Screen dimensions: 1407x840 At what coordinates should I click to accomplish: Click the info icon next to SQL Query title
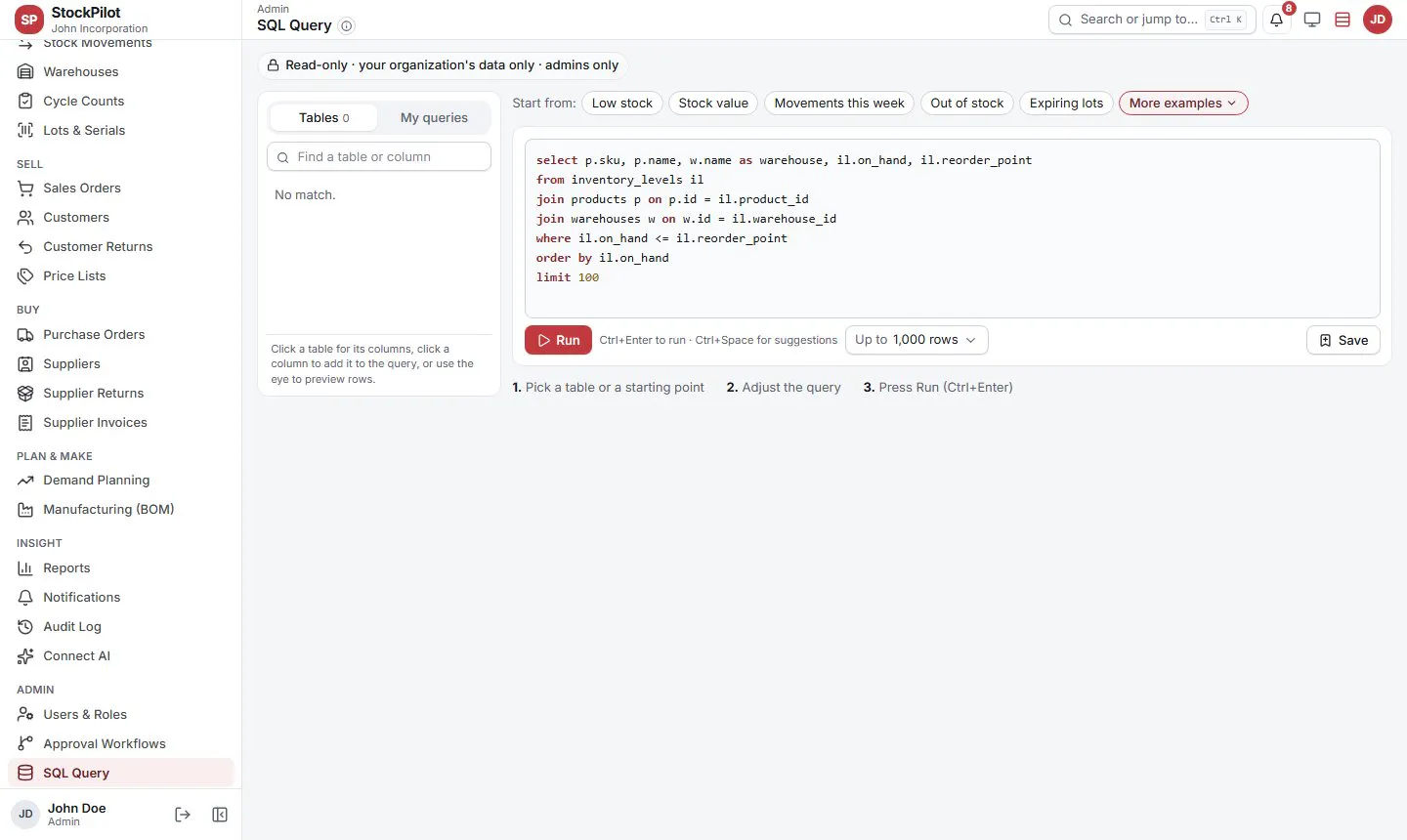(347, 26)
